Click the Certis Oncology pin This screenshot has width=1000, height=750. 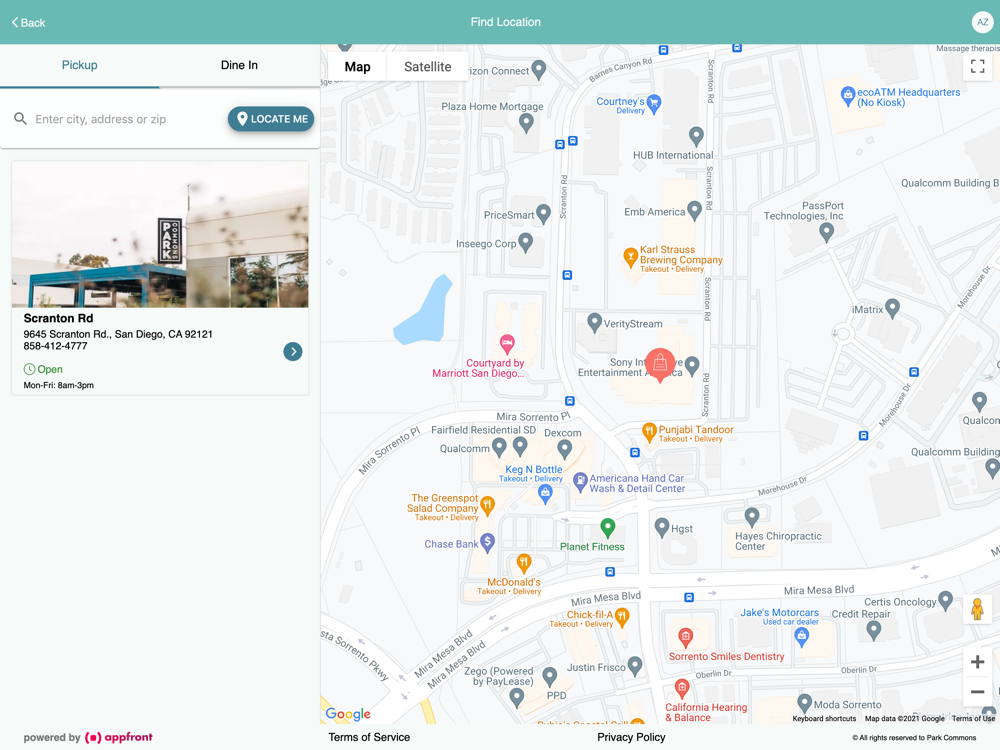946,600
